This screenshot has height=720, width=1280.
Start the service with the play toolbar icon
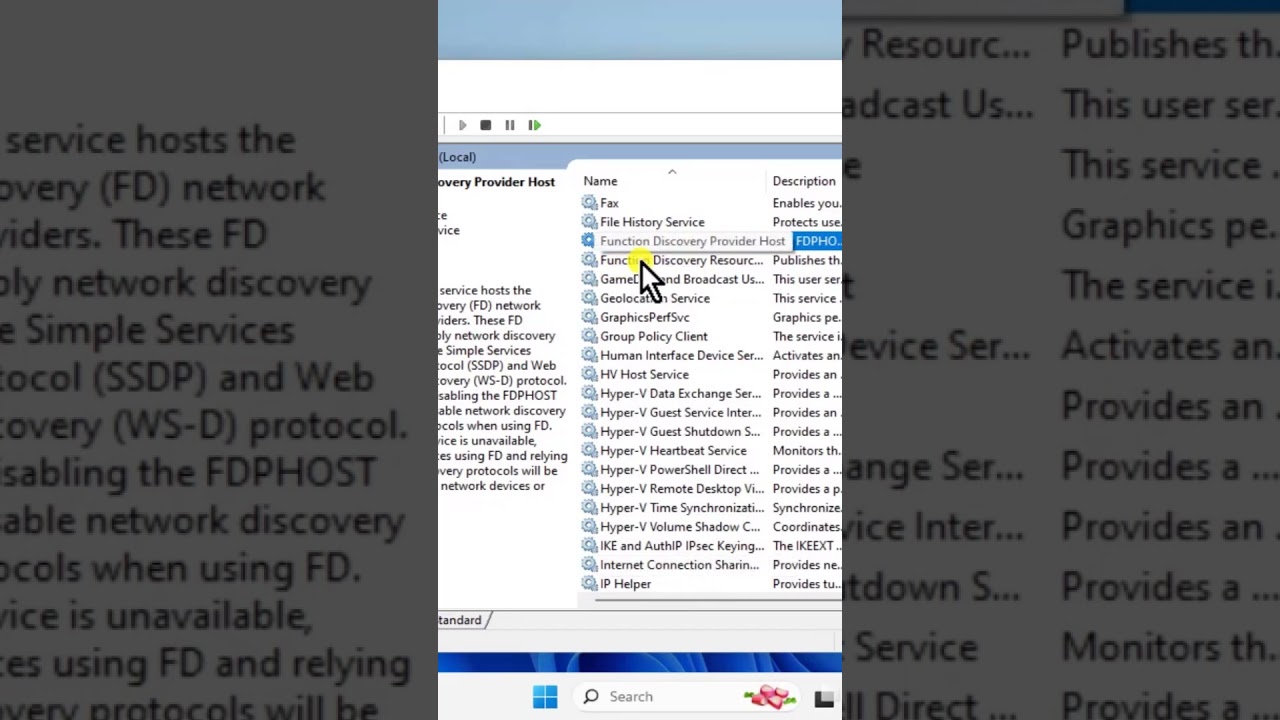(x=462, y=125)
